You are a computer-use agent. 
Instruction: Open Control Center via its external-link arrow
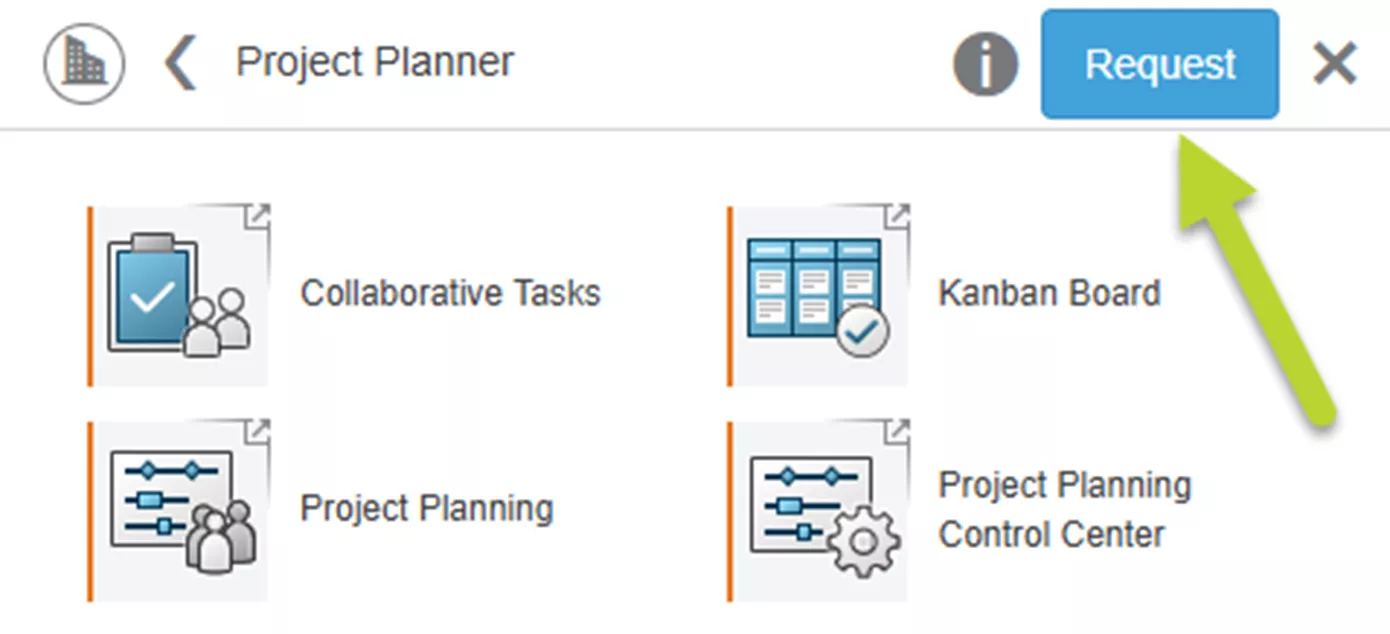[x=899, y=427]
